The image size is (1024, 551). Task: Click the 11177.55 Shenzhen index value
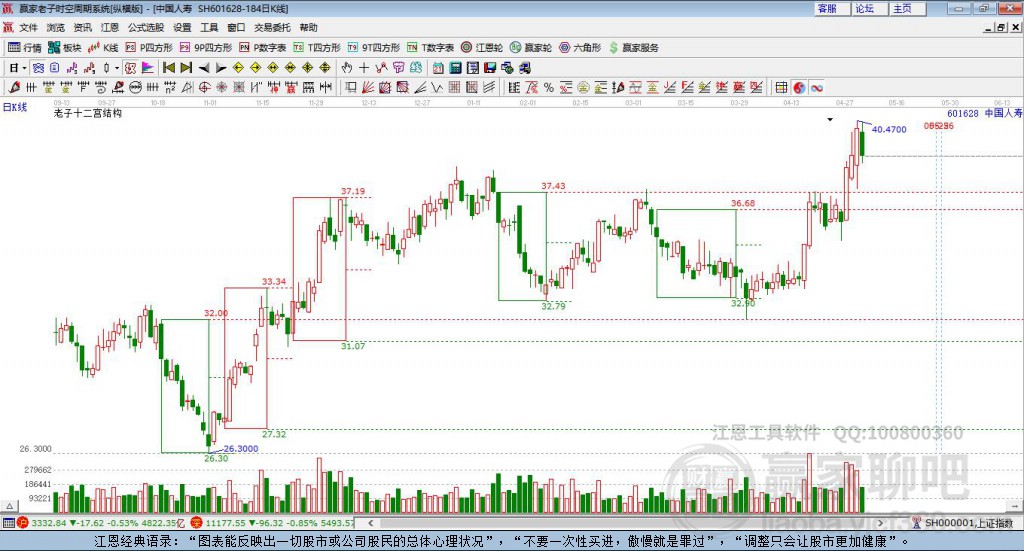pyautogui.click(x=227, y=523)
